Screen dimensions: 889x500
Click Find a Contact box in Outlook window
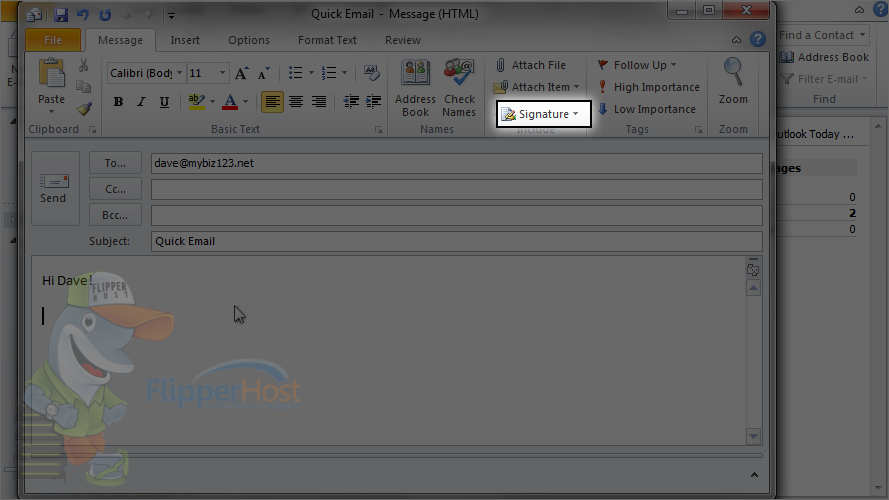[823, 35]
